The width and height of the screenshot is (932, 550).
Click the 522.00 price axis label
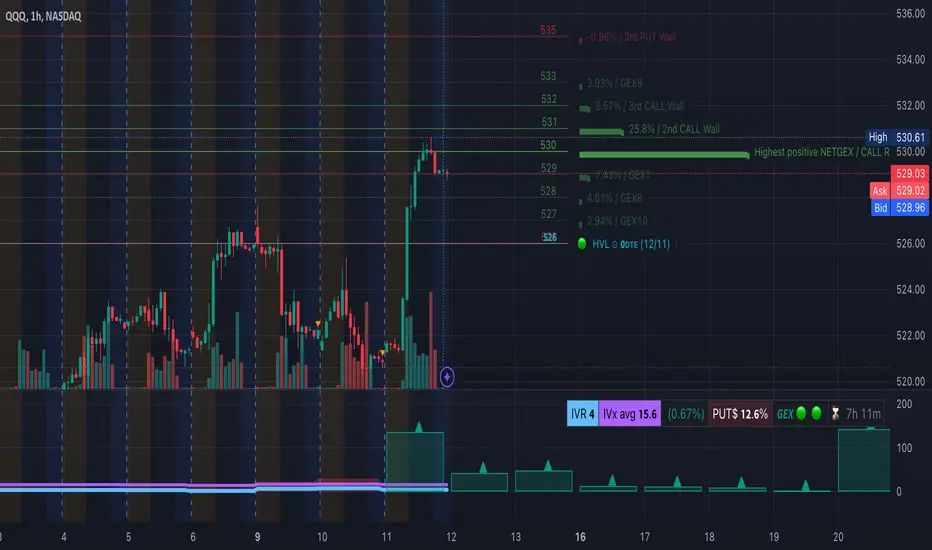(911, 335)
